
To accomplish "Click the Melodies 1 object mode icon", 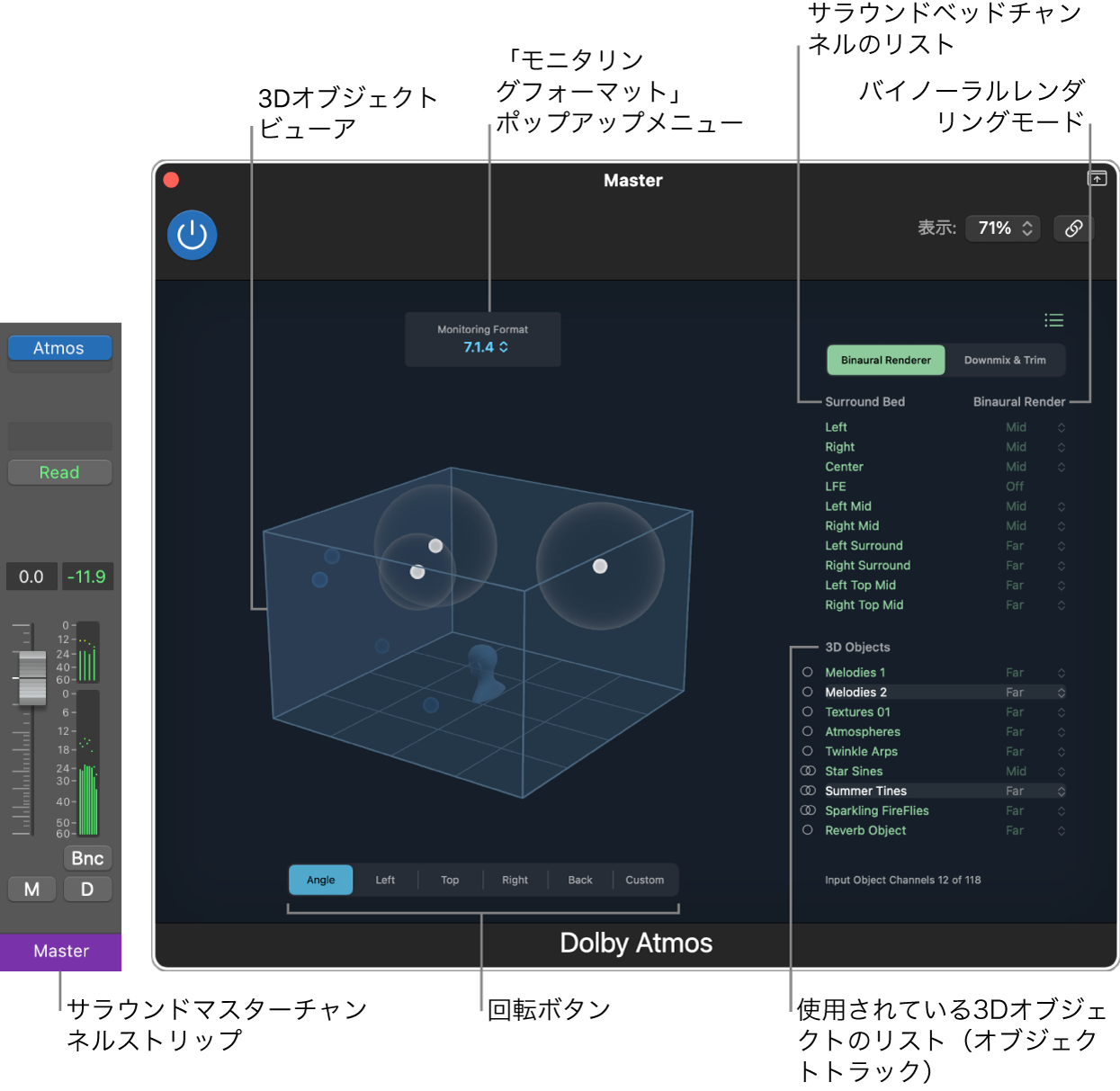I will click(807, 672).
